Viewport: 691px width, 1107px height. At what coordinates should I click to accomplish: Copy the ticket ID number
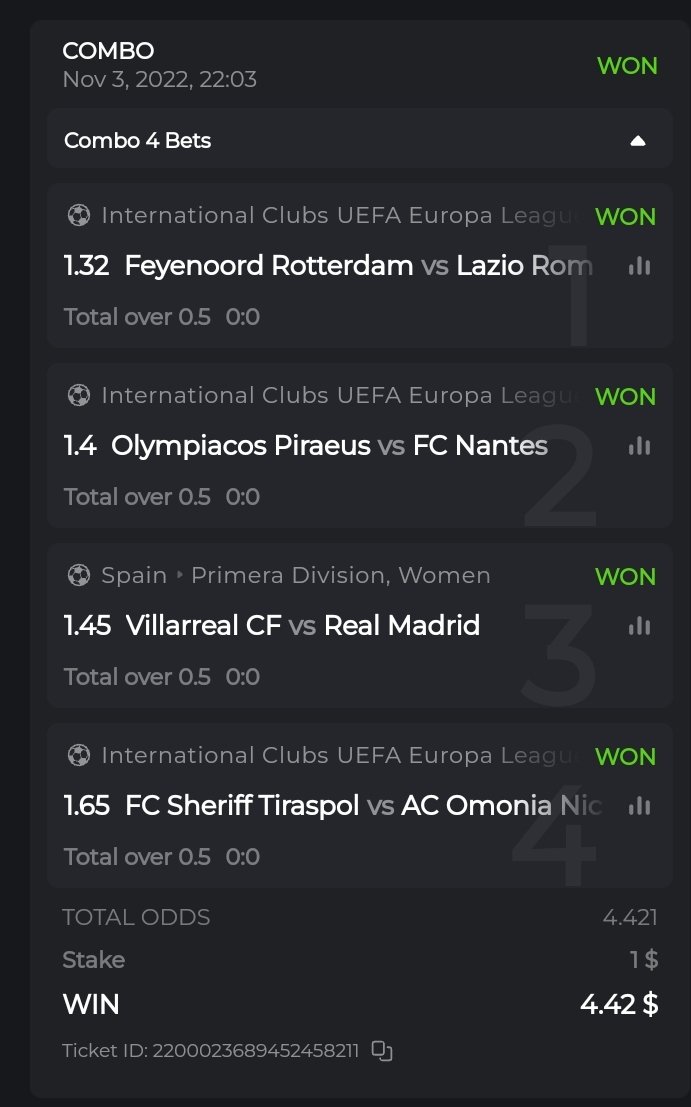click(x=382, y=1050)
